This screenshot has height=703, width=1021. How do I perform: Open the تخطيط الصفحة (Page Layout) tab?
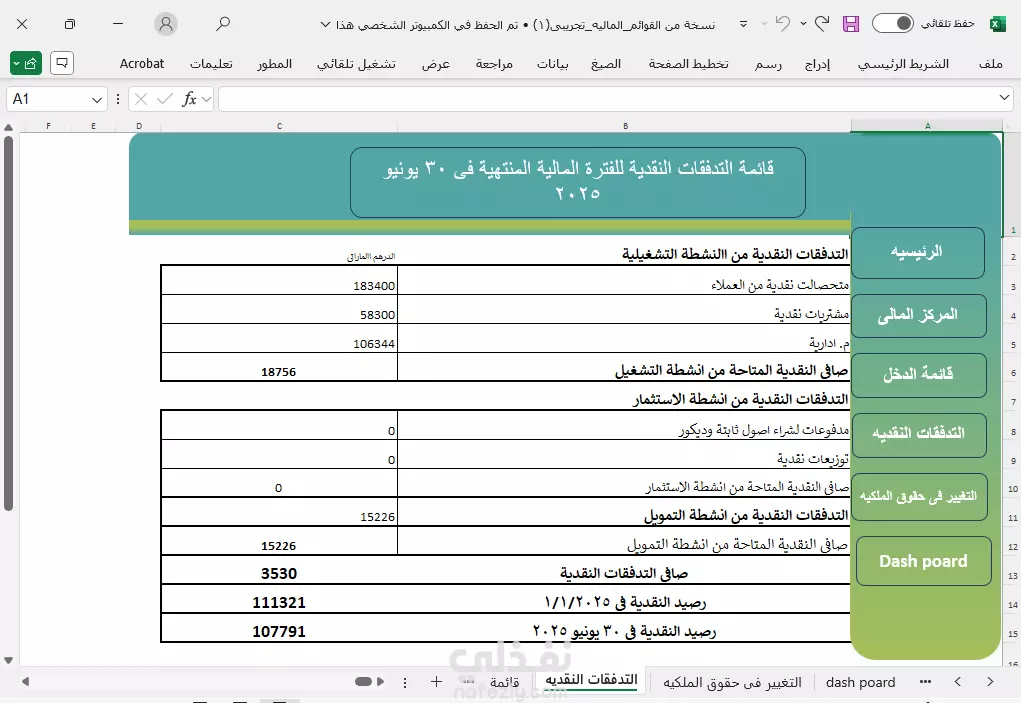(x=688, y=64)
